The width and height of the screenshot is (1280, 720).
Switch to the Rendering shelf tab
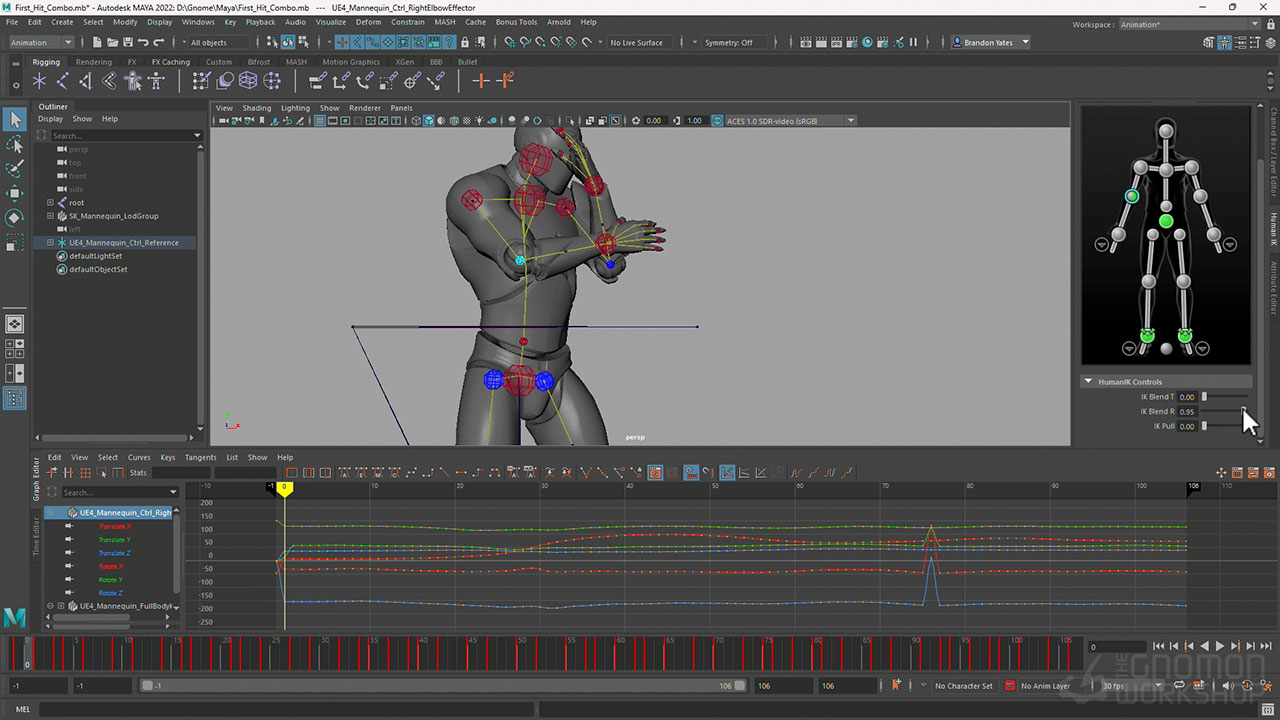click(x=94, y=62)
